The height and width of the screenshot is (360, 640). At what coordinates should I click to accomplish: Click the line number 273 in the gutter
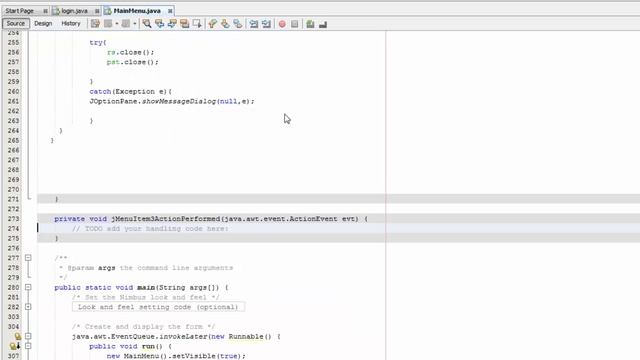tap(13, 219)
